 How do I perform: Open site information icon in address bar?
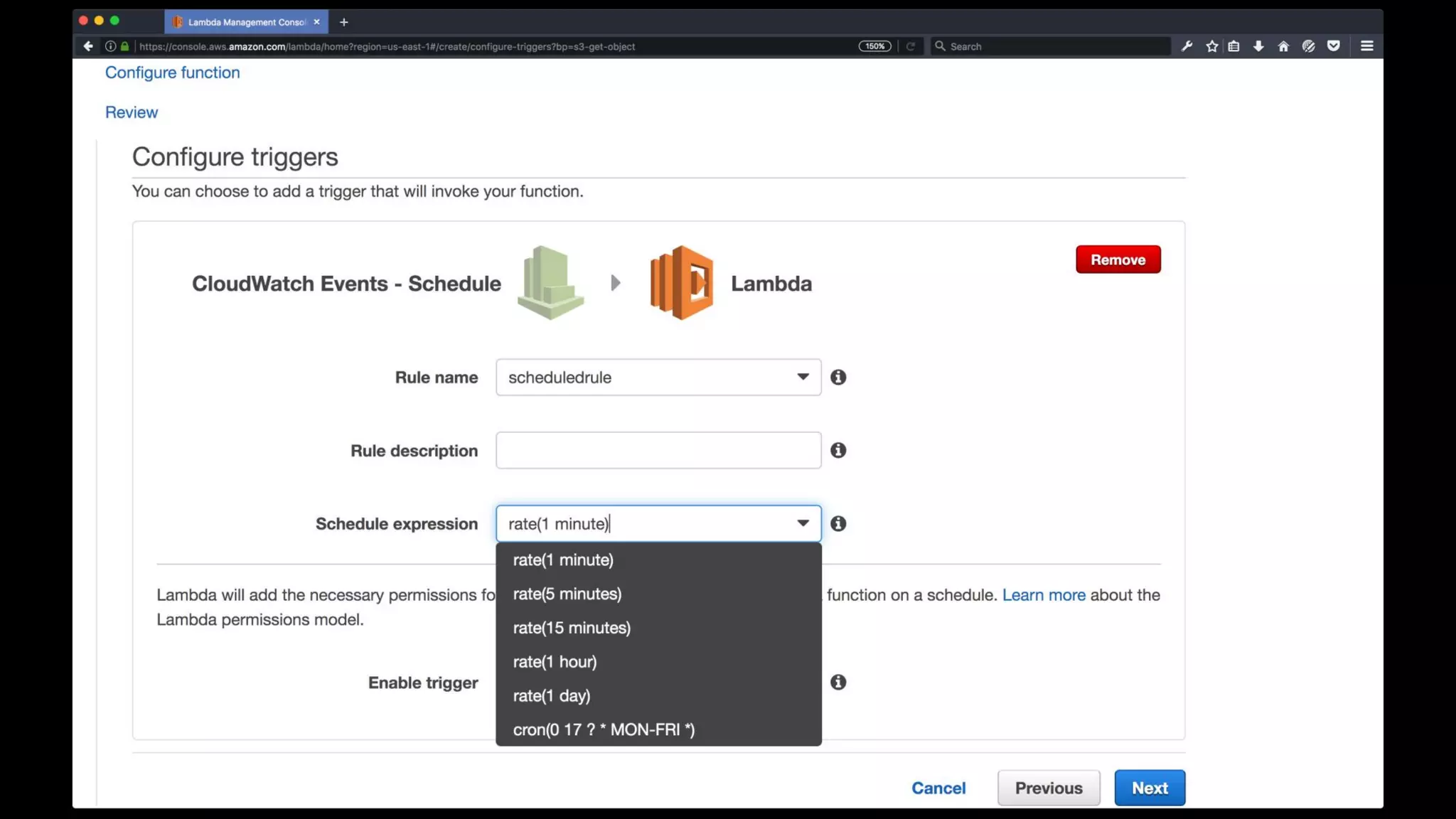110,46
